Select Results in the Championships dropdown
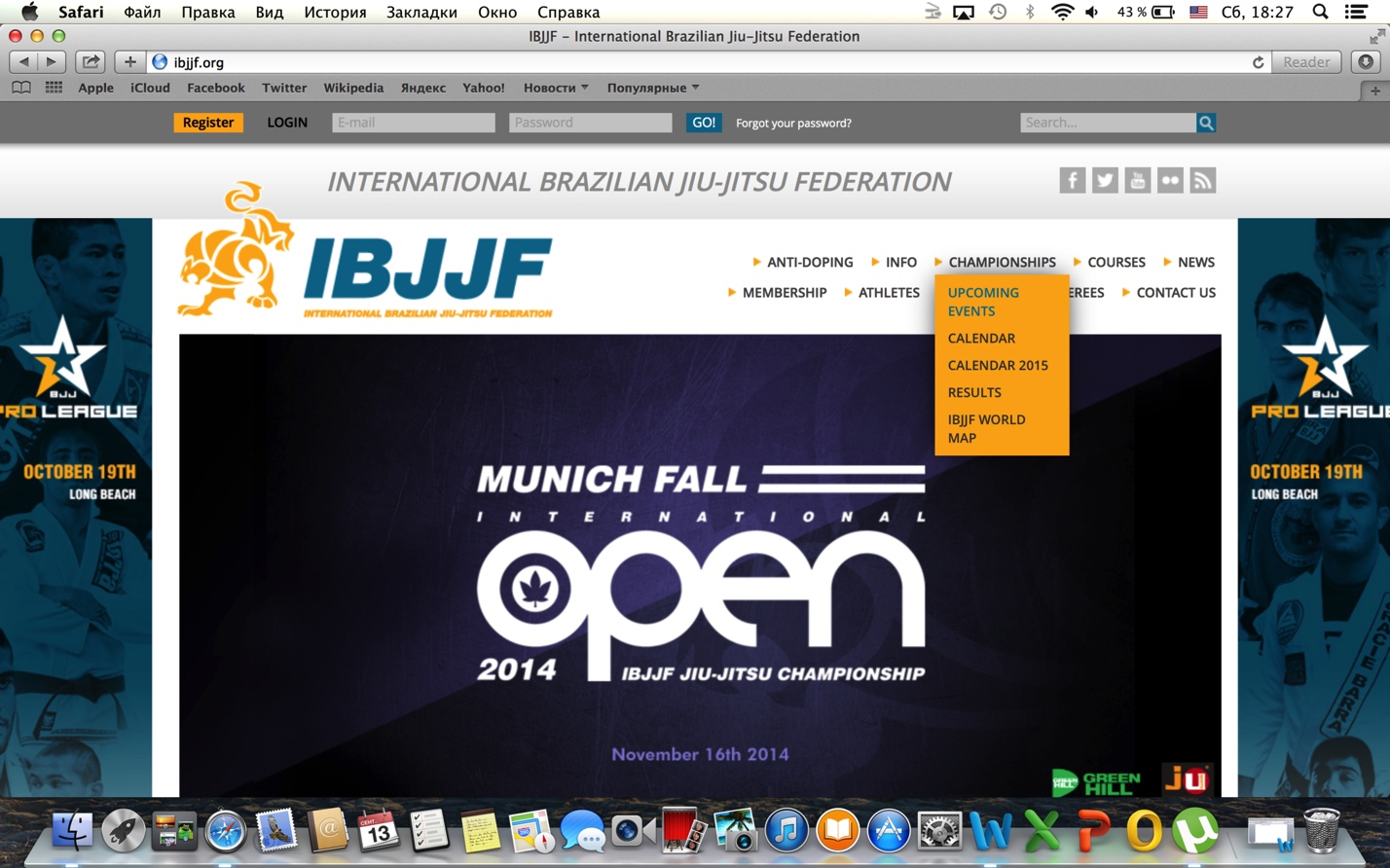Viewport: 1390px width, 868px height. pyautogui.click(x=974, y=392)
